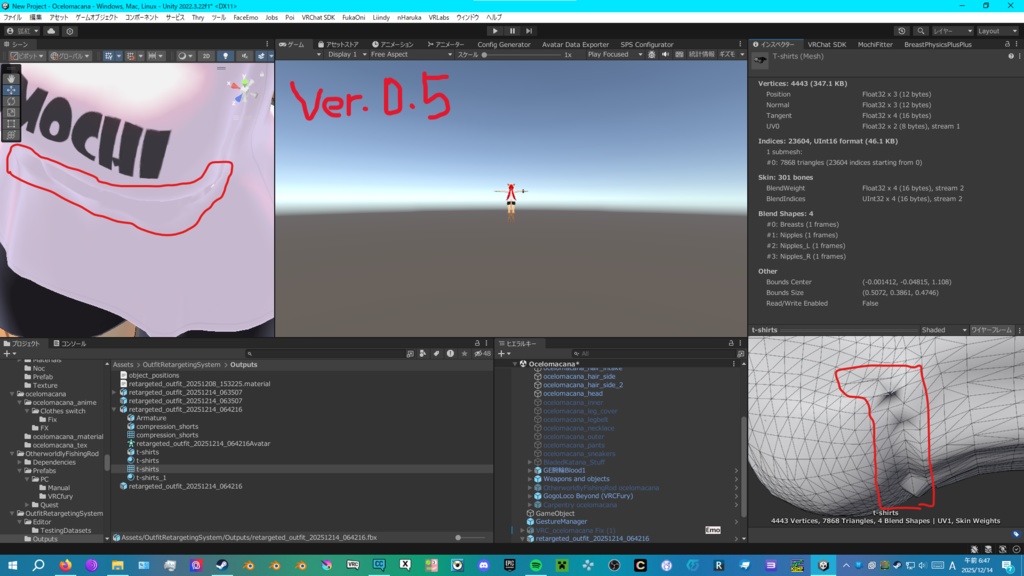The image size is (1024, 576).
Task: Toggle scene lighting lightbulb
Action: [x=225, y=56]
